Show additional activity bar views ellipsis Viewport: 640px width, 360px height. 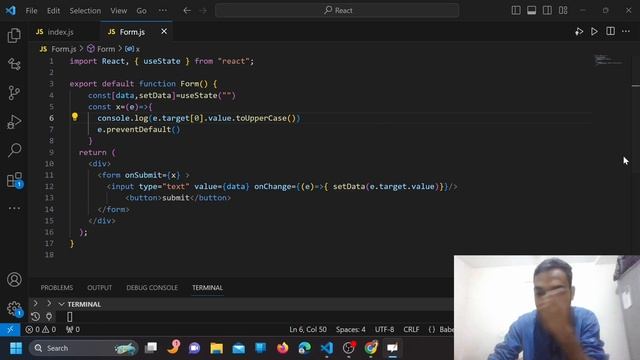pos(14,208)
